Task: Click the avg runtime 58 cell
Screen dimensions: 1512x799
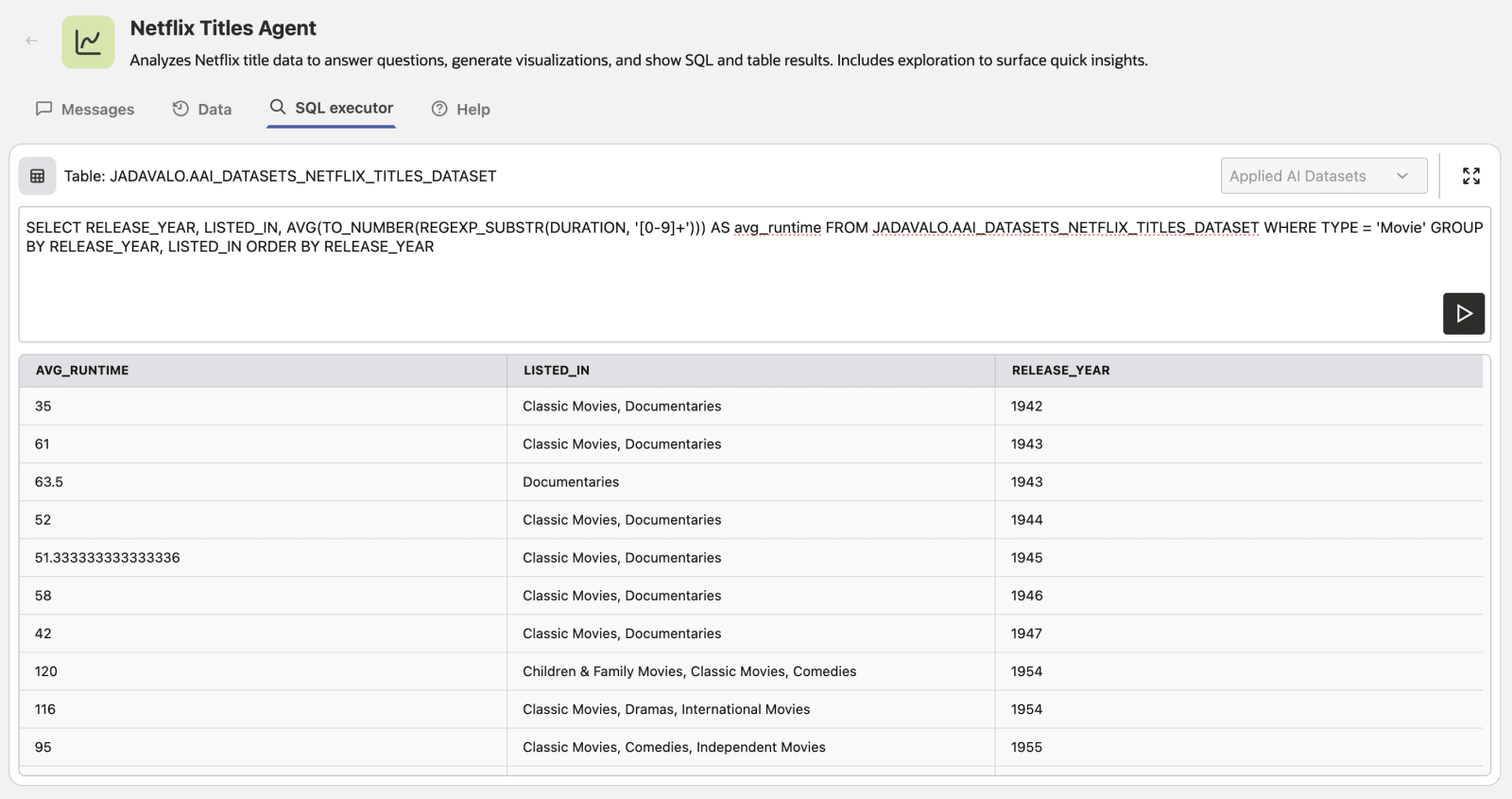Action: pos(263,596)
